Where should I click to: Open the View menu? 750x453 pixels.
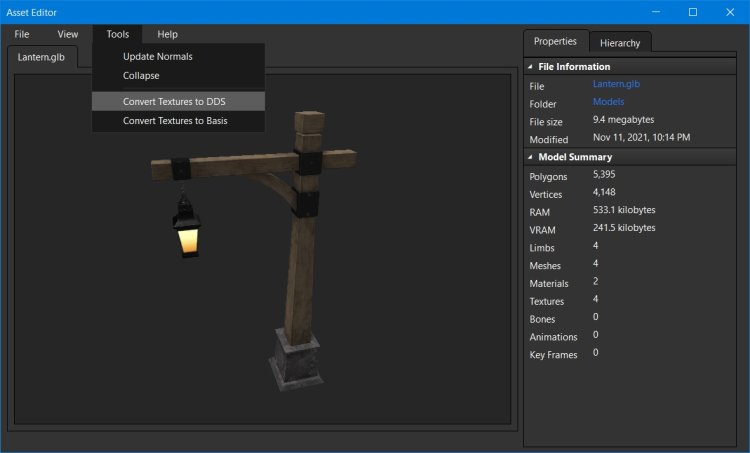click(x=68, y=34)
